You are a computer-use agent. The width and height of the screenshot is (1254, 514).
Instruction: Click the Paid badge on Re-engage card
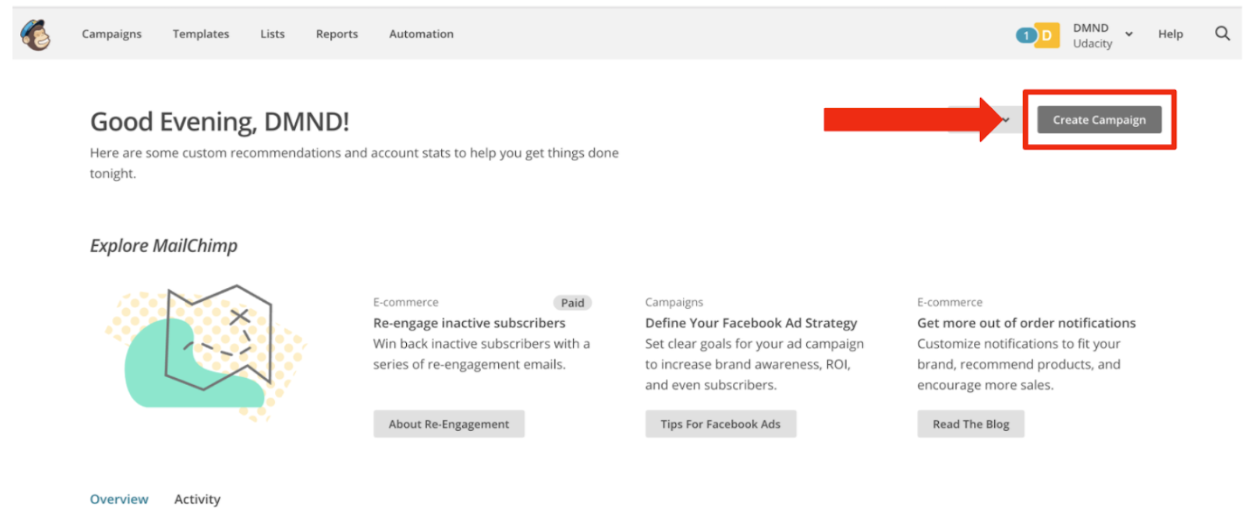[x=572, y=302]
